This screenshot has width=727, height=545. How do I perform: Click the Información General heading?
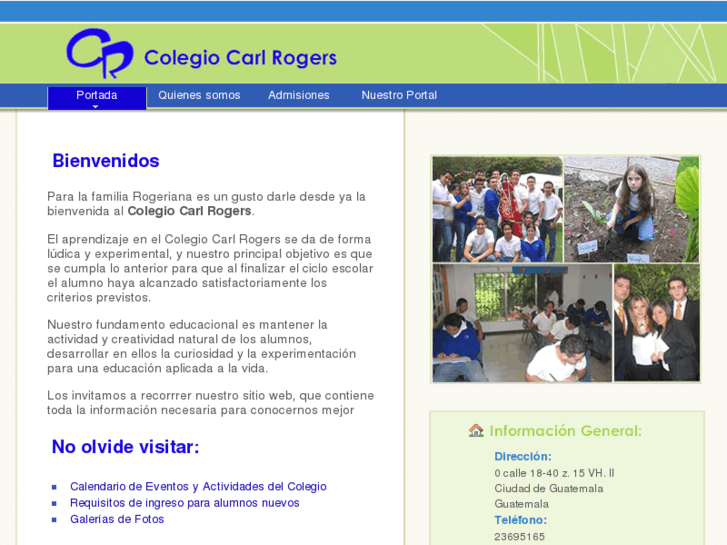pos(565,431)
